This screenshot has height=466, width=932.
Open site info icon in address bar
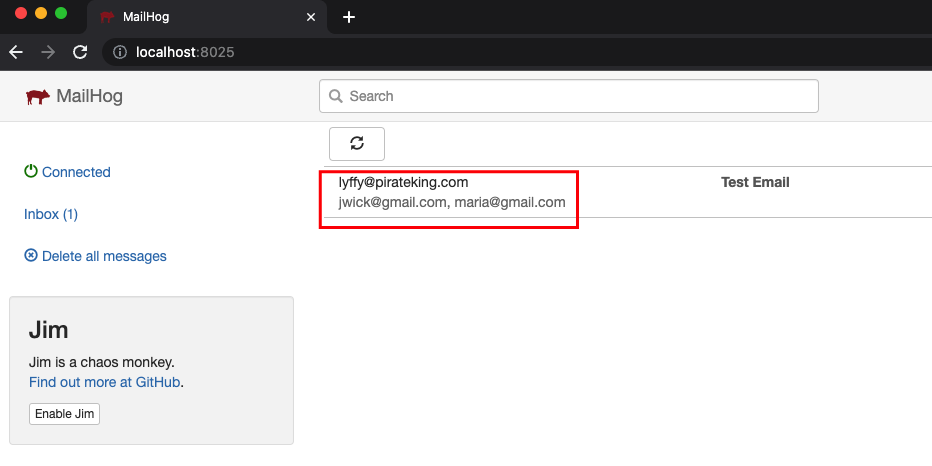tap(120, 52)
